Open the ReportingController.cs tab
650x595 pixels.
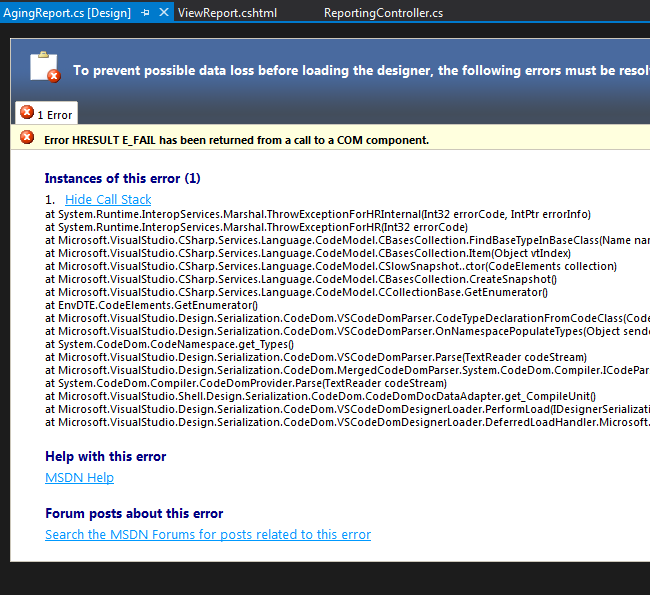click(383, 13)
